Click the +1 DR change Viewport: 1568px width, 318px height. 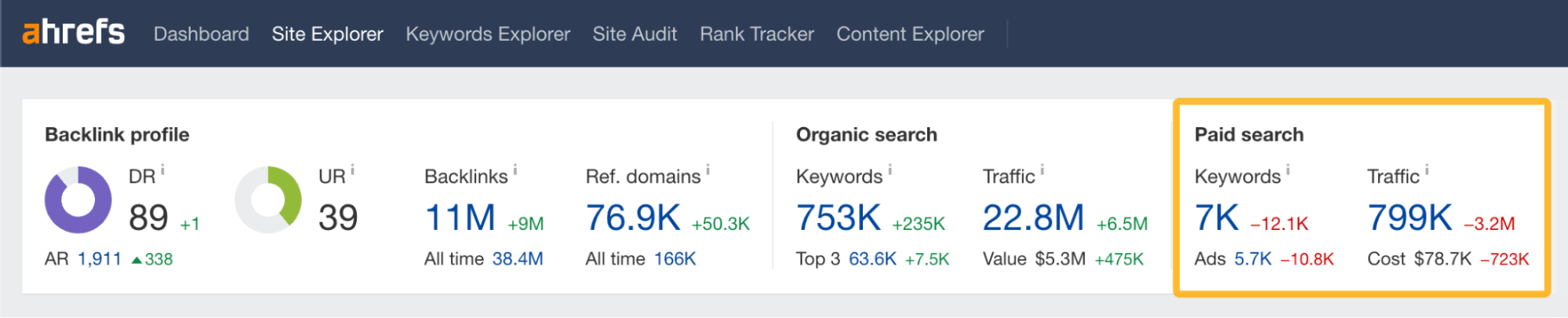coord(190,225)
